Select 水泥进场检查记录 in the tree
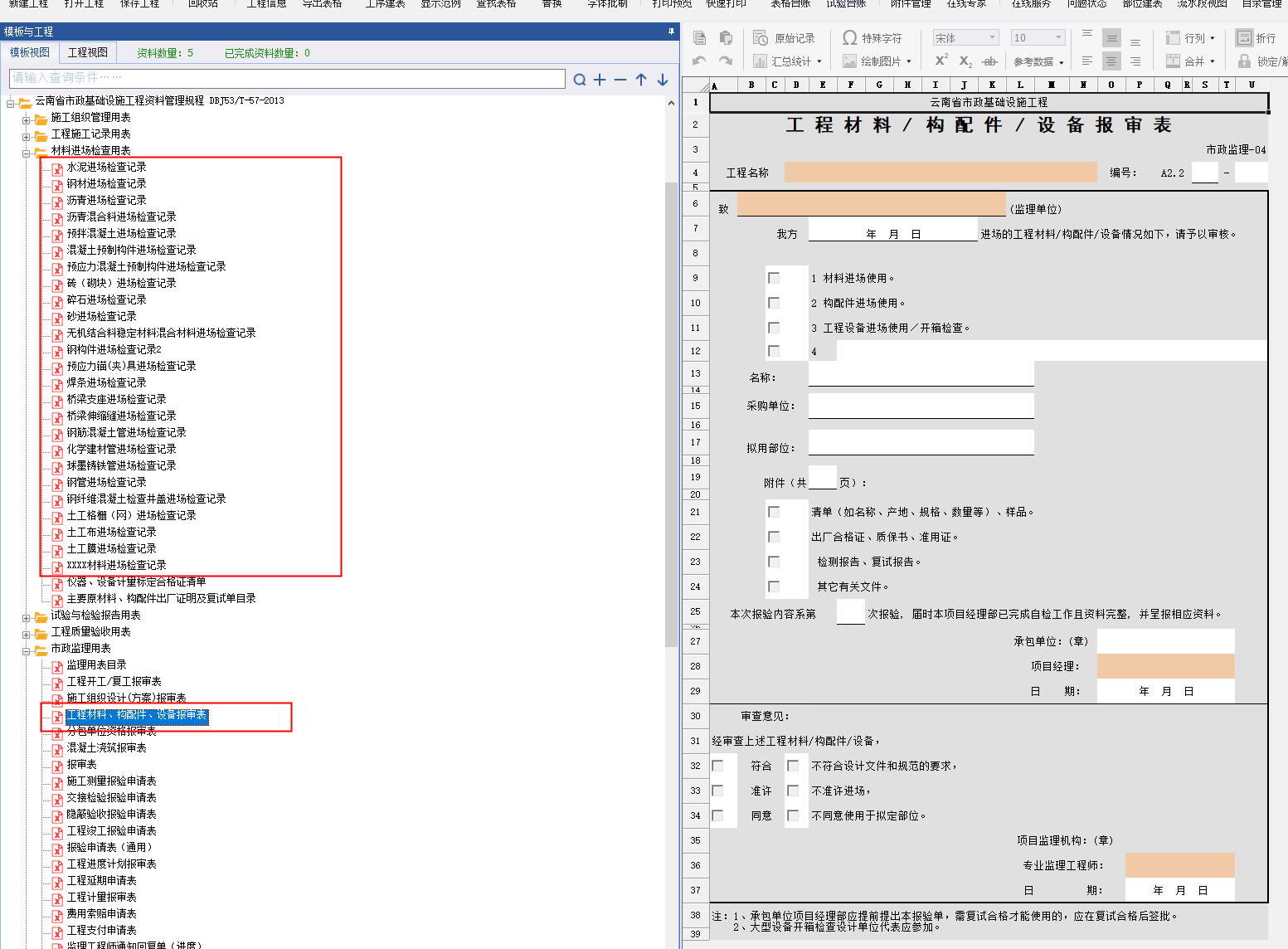 106,168
